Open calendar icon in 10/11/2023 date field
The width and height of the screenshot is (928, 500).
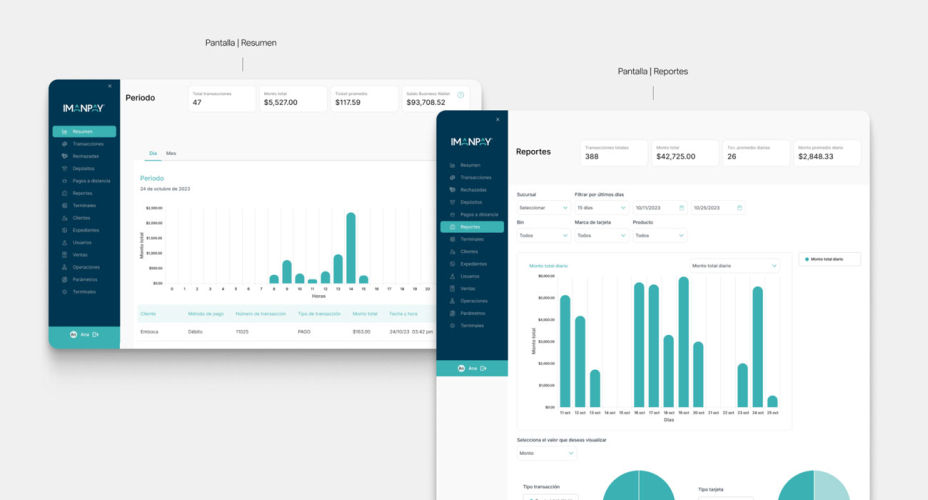[681, 207]
